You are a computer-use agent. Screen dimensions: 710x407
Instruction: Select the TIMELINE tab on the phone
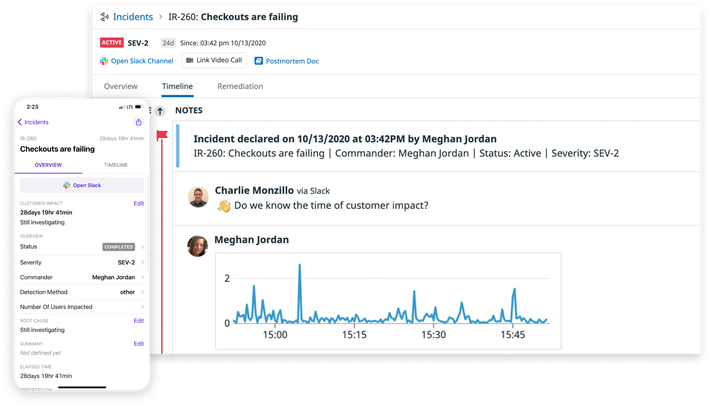coord(114,164)
